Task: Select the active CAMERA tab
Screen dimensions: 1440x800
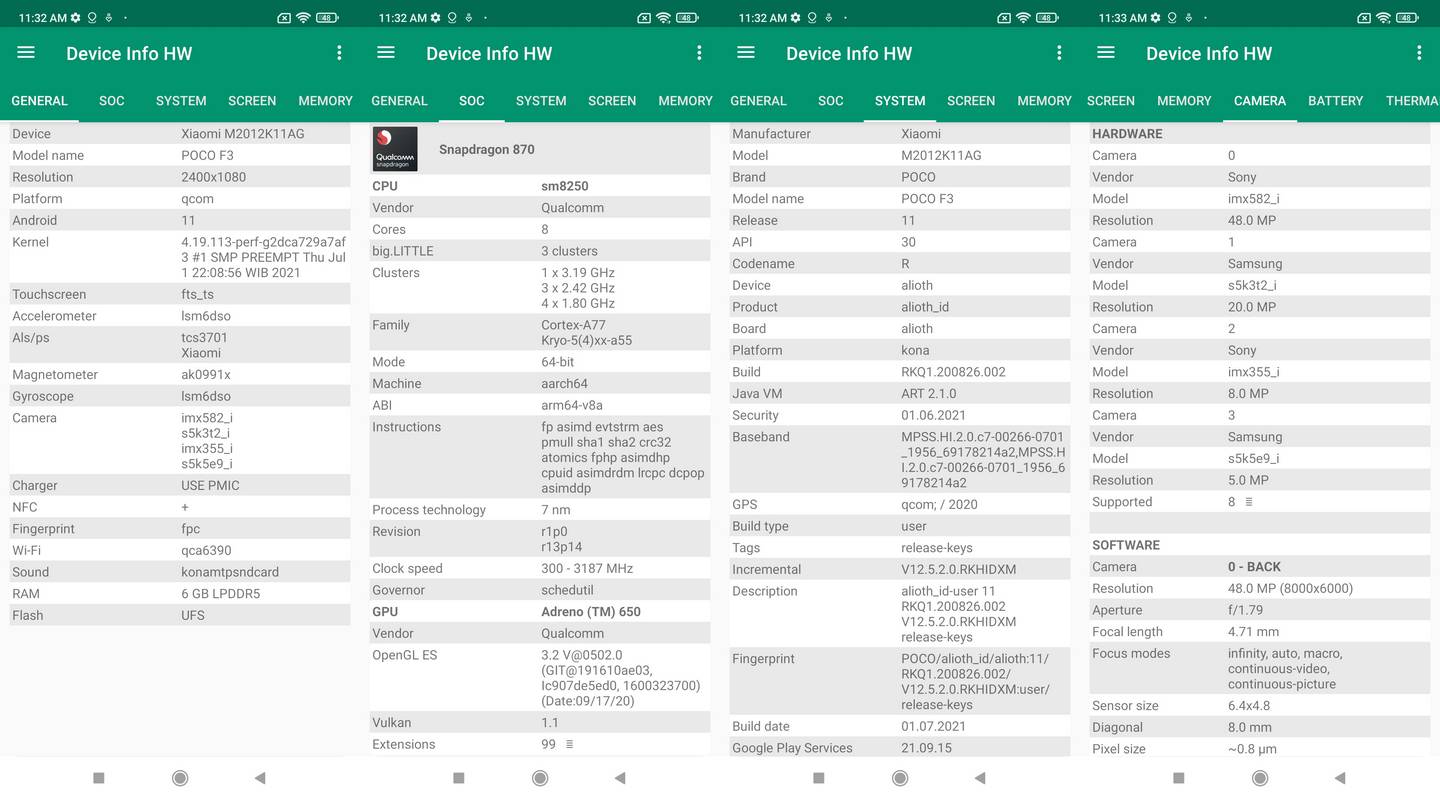Action: click(1260, 101)
